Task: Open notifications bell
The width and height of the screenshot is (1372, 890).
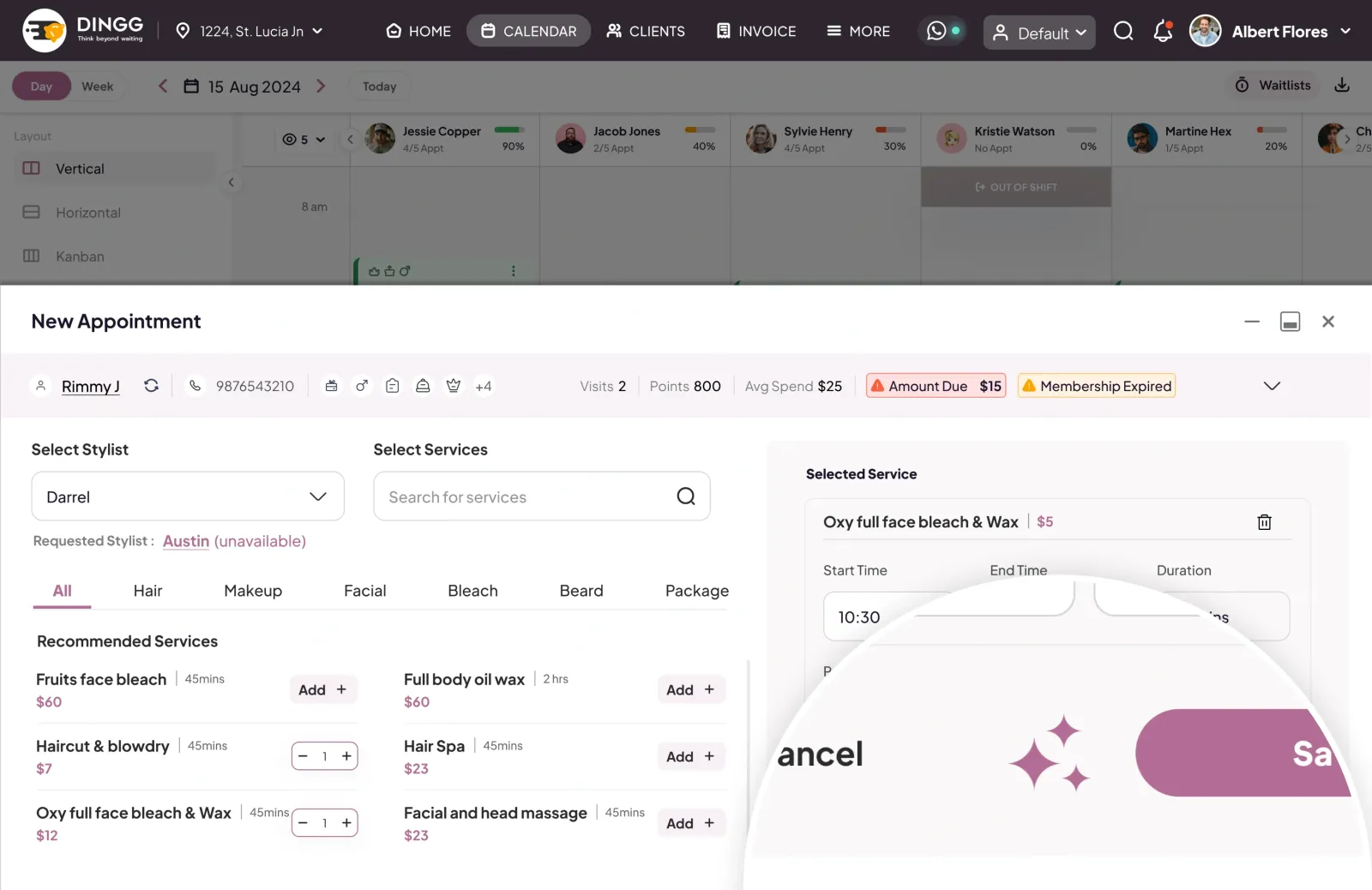Action: [x=1163, y=31]
